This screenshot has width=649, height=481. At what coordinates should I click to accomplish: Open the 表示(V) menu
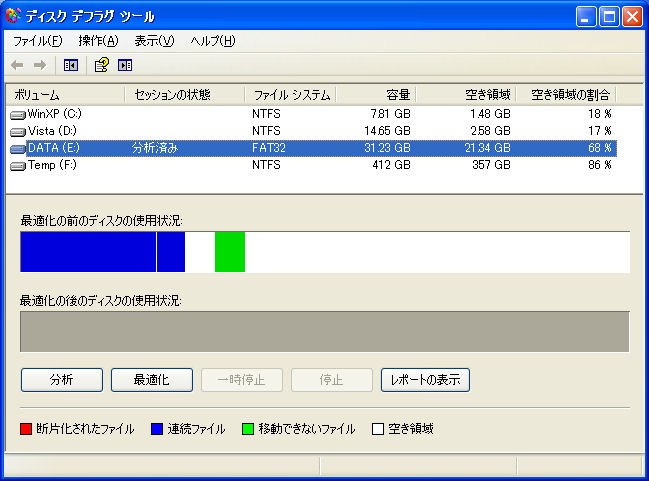point(154,41)
